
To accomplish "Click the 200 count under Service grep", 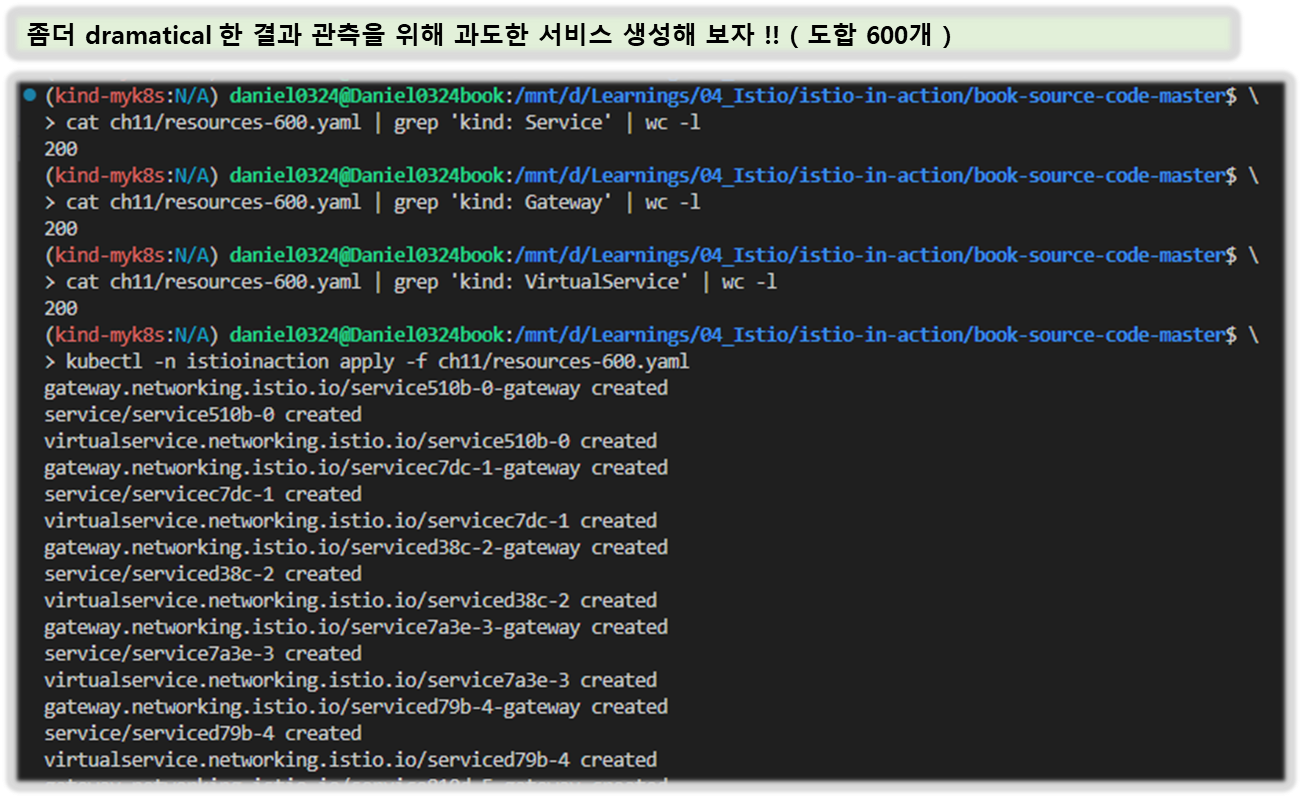I will [x=61, y=149].
